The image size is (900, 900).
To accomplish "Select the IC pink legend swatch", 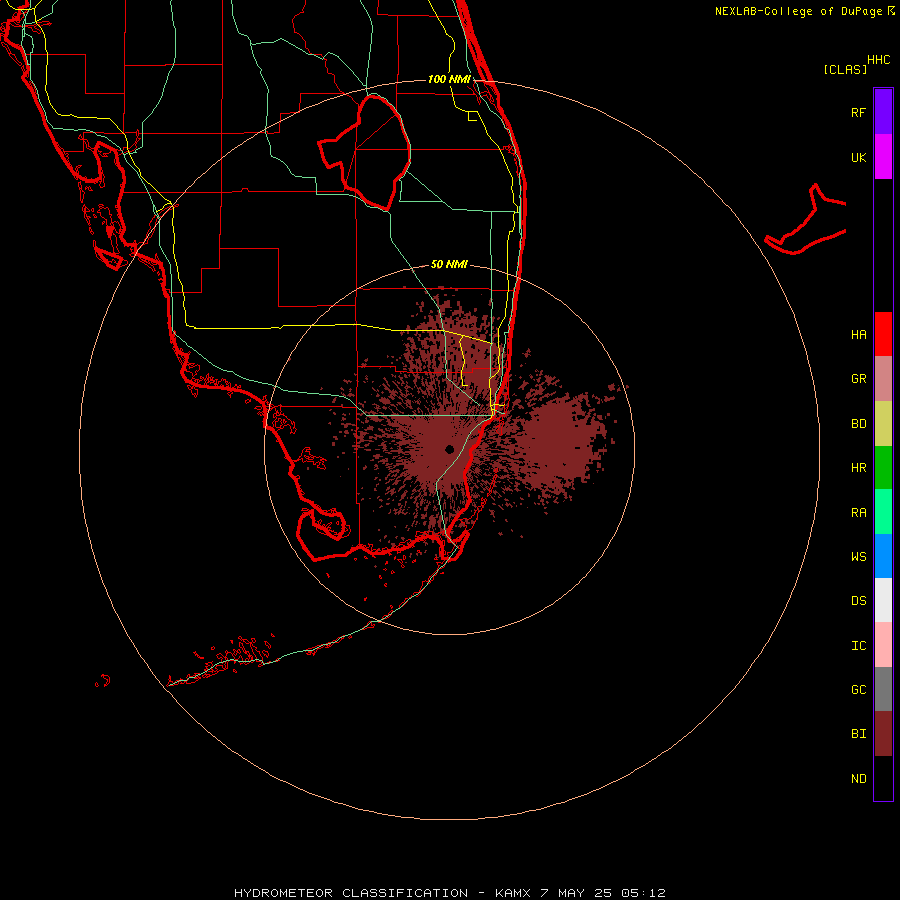I will pos(883,645).
